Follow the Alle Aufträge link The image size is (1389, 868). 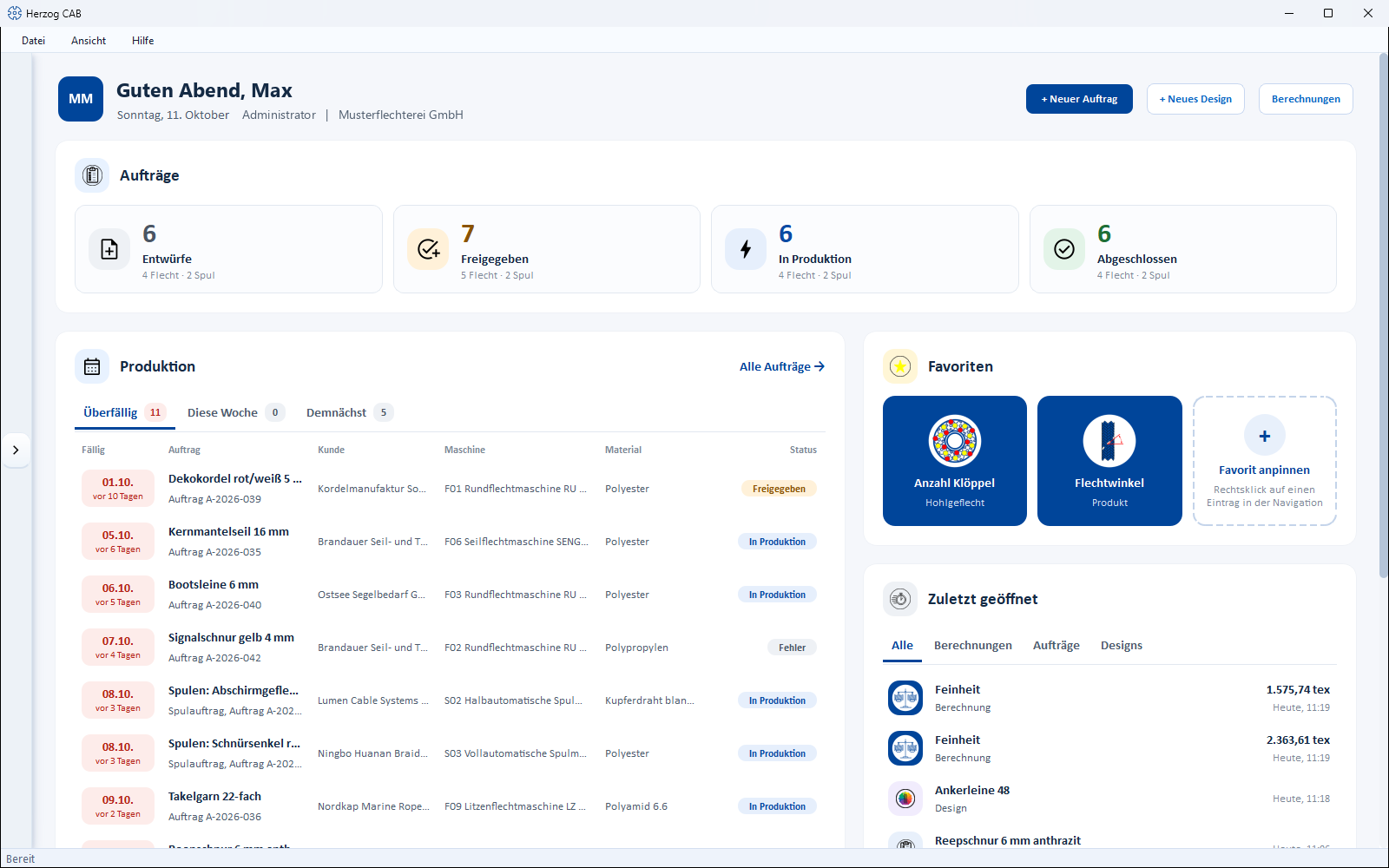click(x=782, y=366)
